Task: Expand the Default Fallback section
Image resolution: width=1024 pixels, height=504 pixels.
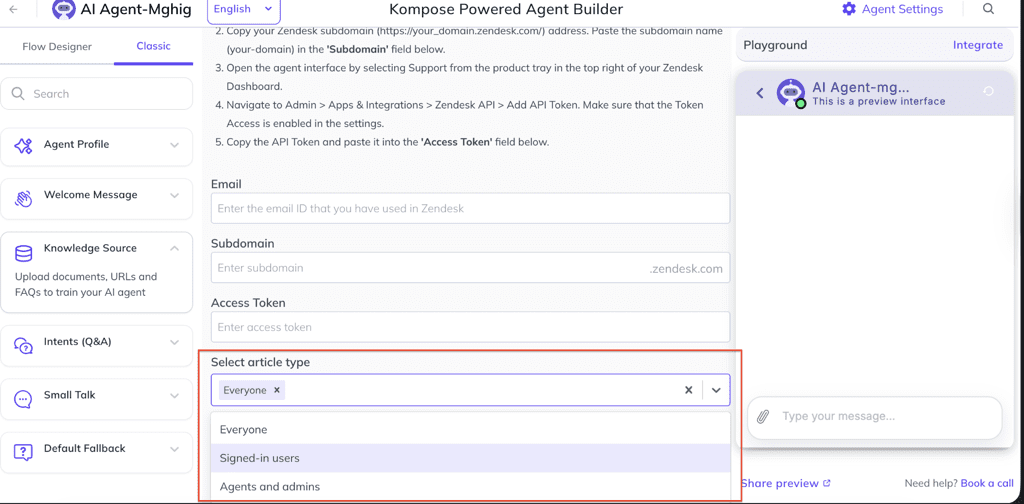Action: (x=174, y=449)
